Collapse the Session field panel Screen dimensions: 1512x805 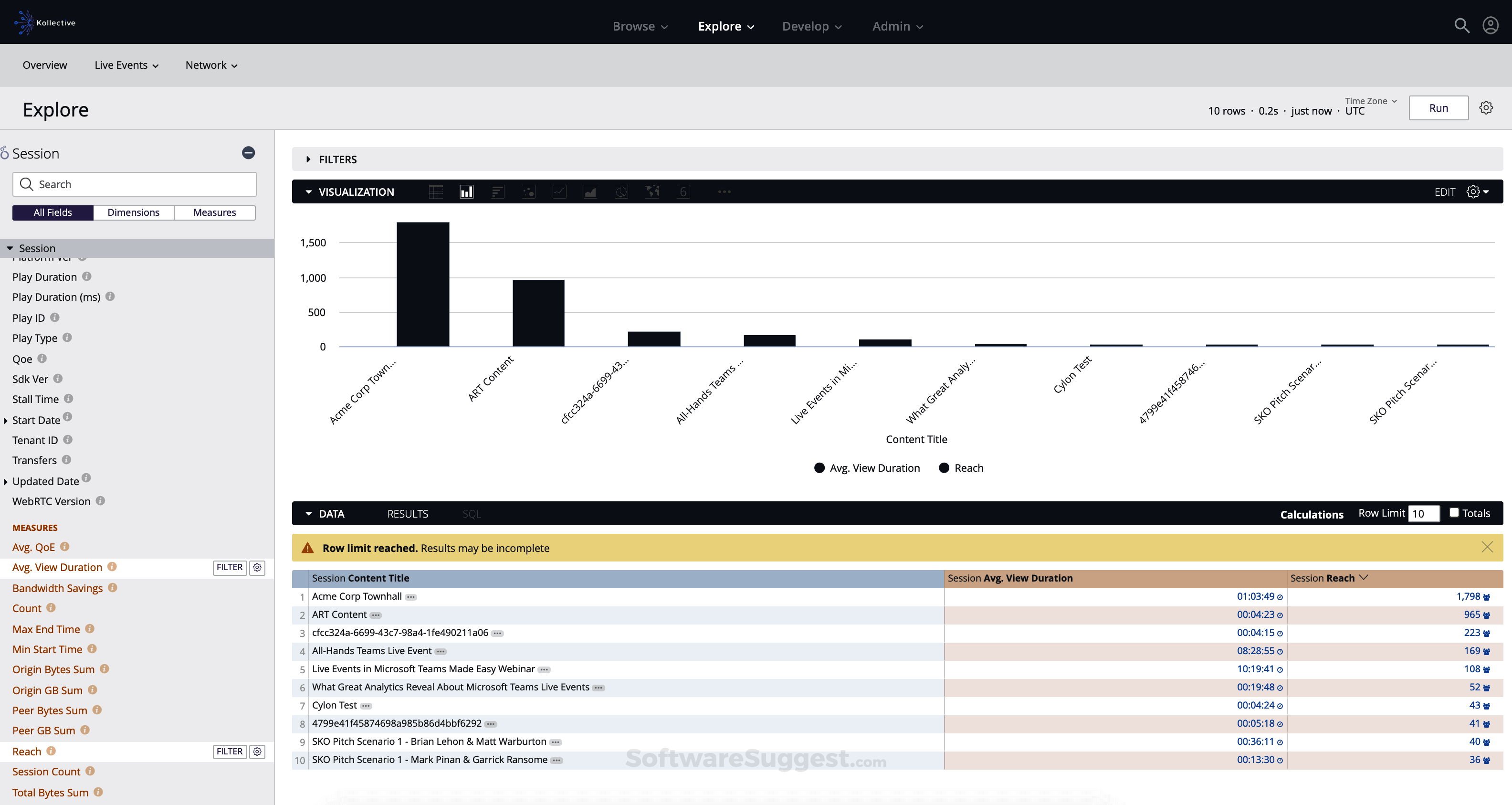tap(248, 153)
